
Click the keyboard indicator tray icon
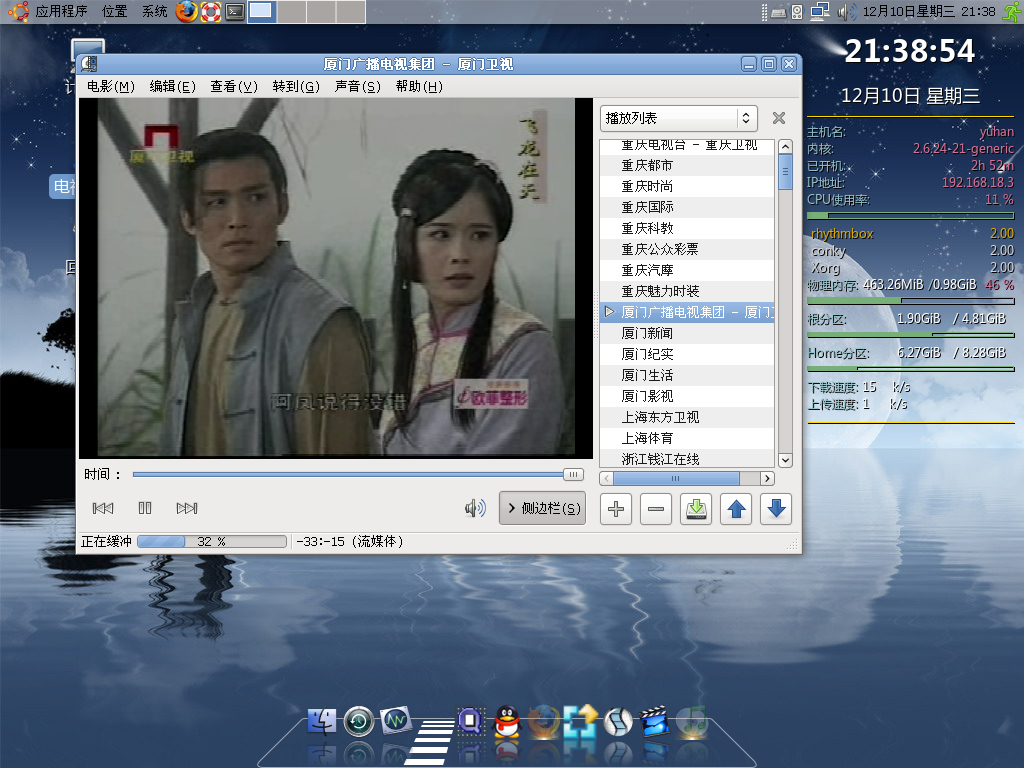[778, 12]
